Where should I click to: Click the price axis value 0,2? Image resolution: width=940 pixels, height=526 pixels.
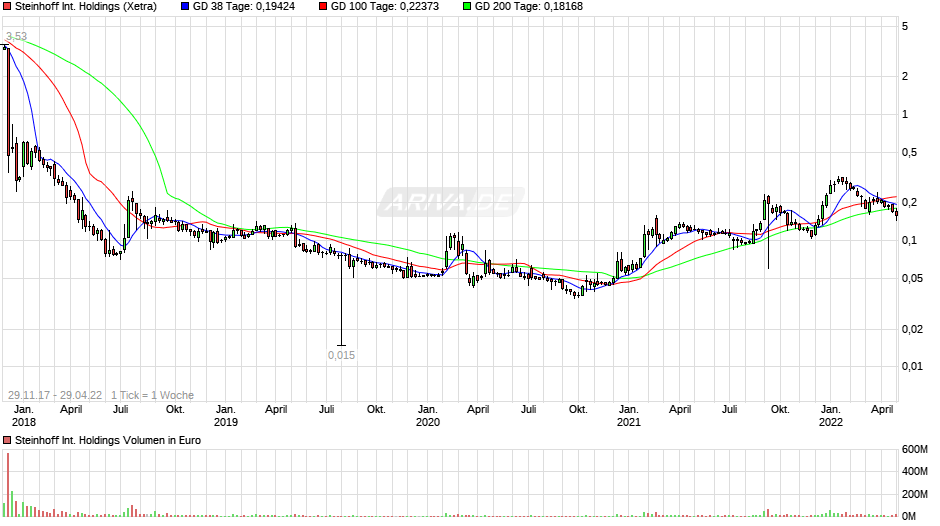click(909, 203)
